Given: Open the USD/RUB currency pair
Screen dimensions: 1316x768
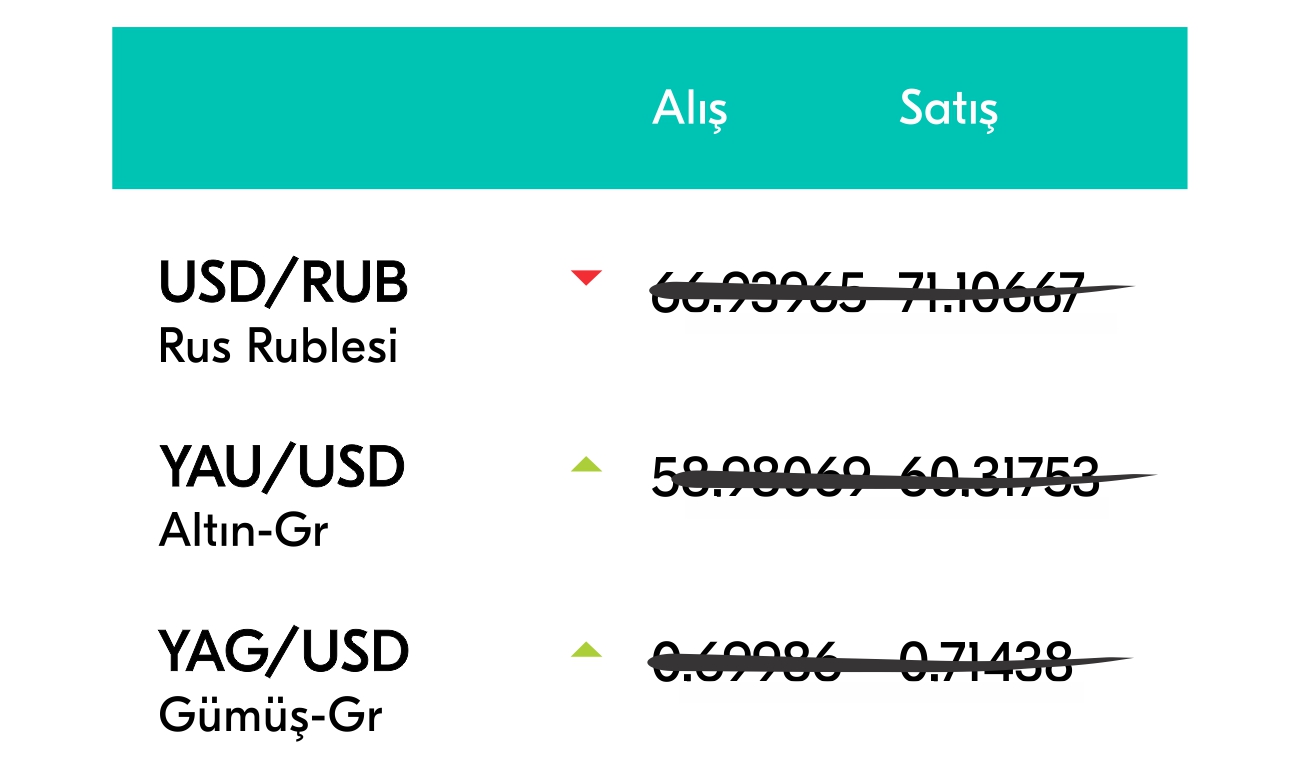Looking at the screenshot, I should pos(284,283).
